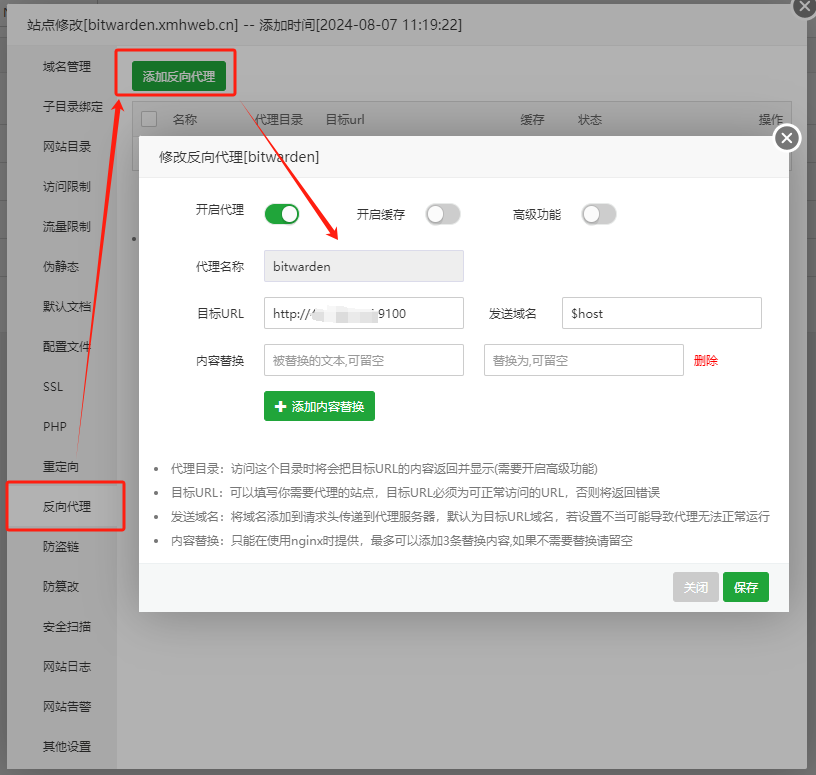Image resolution: width=816 pixels, height=775 pixels.
Task: Click the 发送域名 field with $host
Action: point(661,313)
